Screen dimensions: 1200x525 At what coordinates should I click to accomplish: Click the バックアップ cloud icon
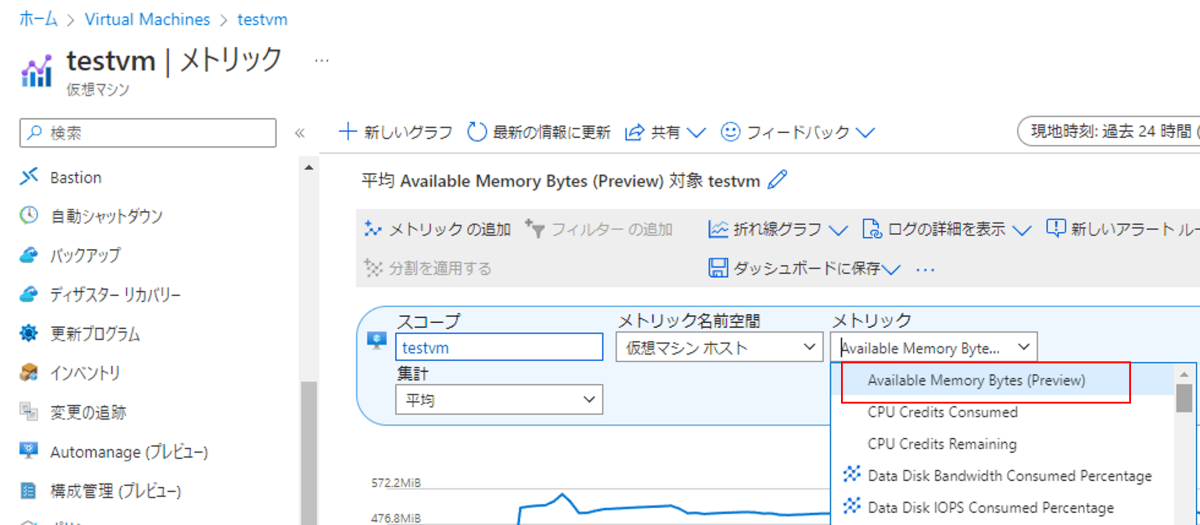click(x=29, y=255)
